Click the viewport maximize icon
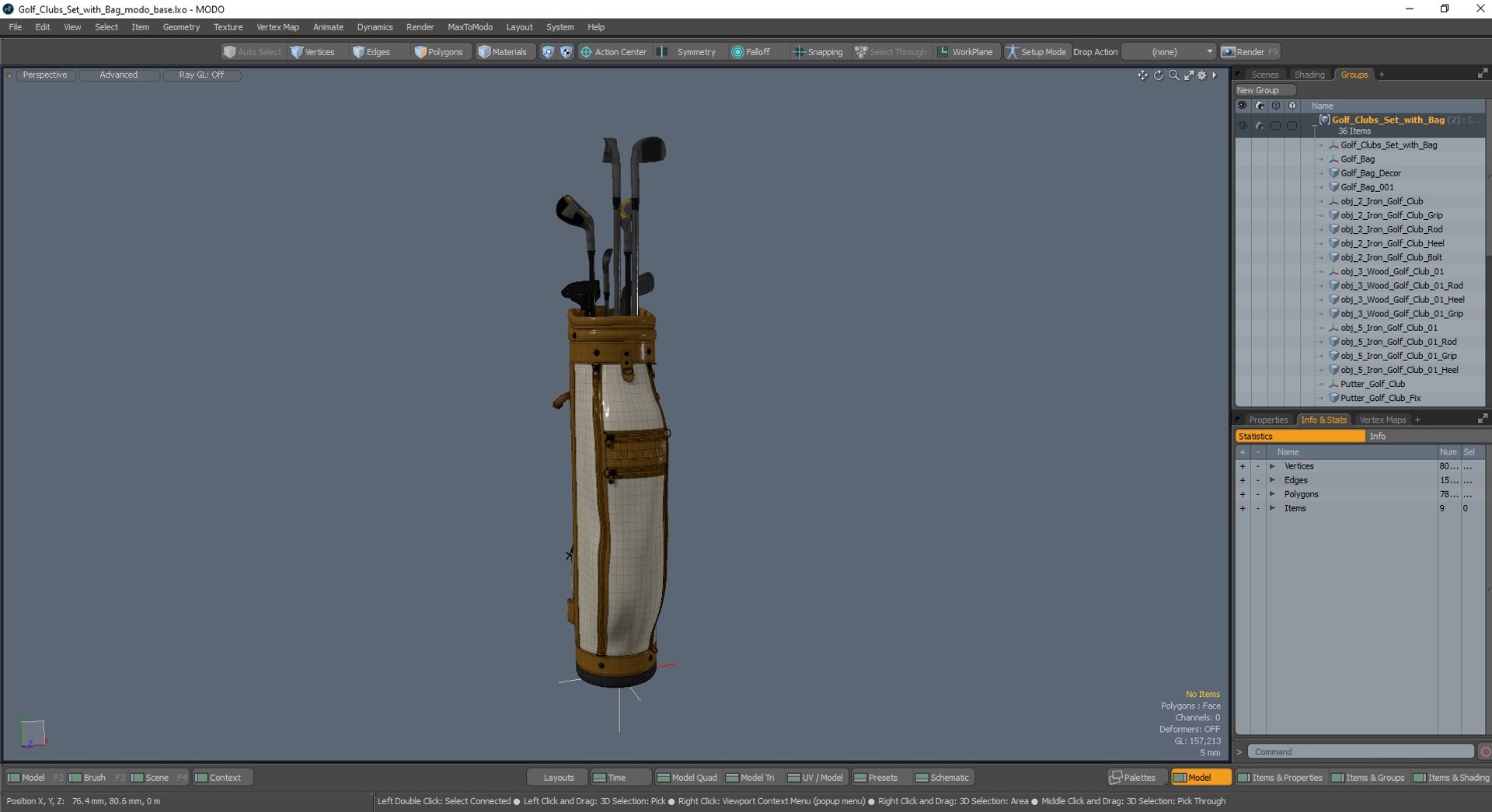The image size is (1492, 812). 1189,75
